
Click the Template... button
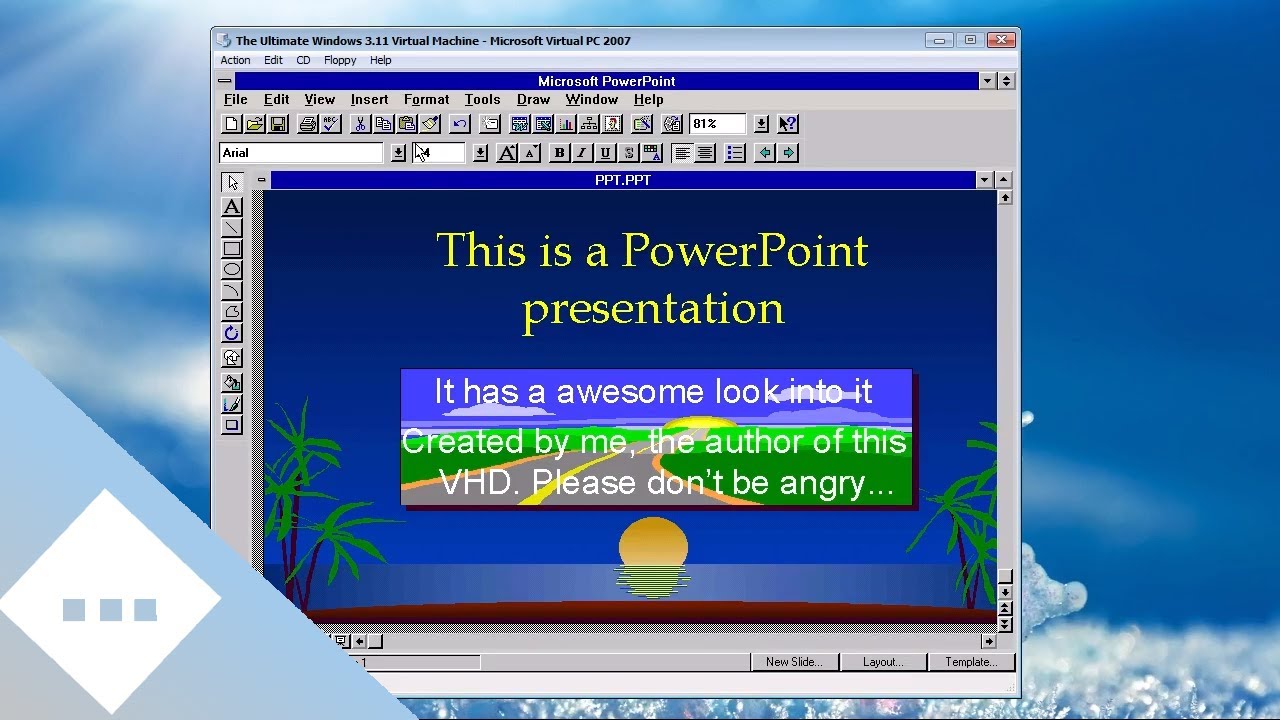[x=971, y=662]
